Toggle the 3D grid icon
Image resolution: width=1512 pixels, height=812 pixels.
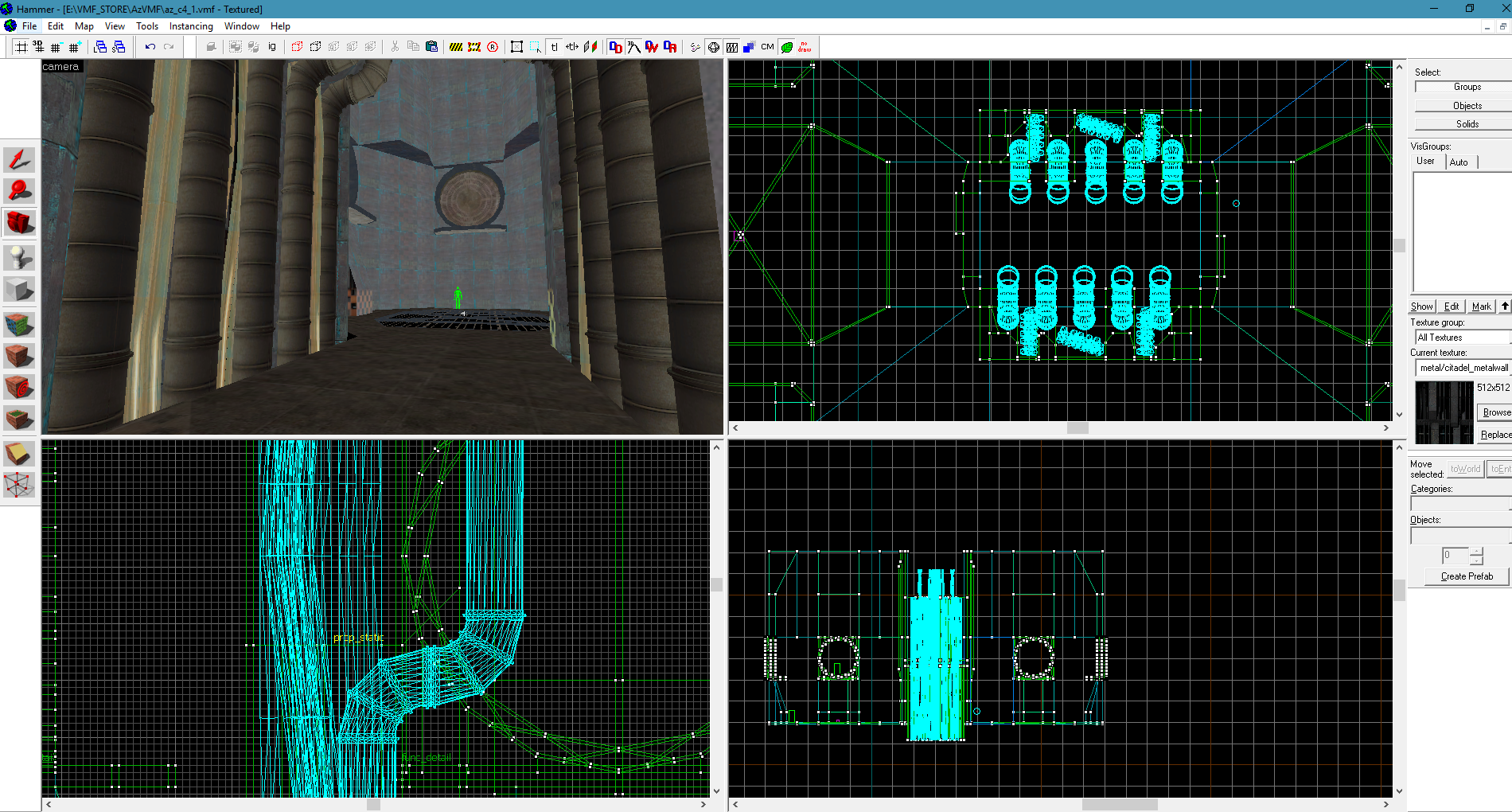point(38,47)
